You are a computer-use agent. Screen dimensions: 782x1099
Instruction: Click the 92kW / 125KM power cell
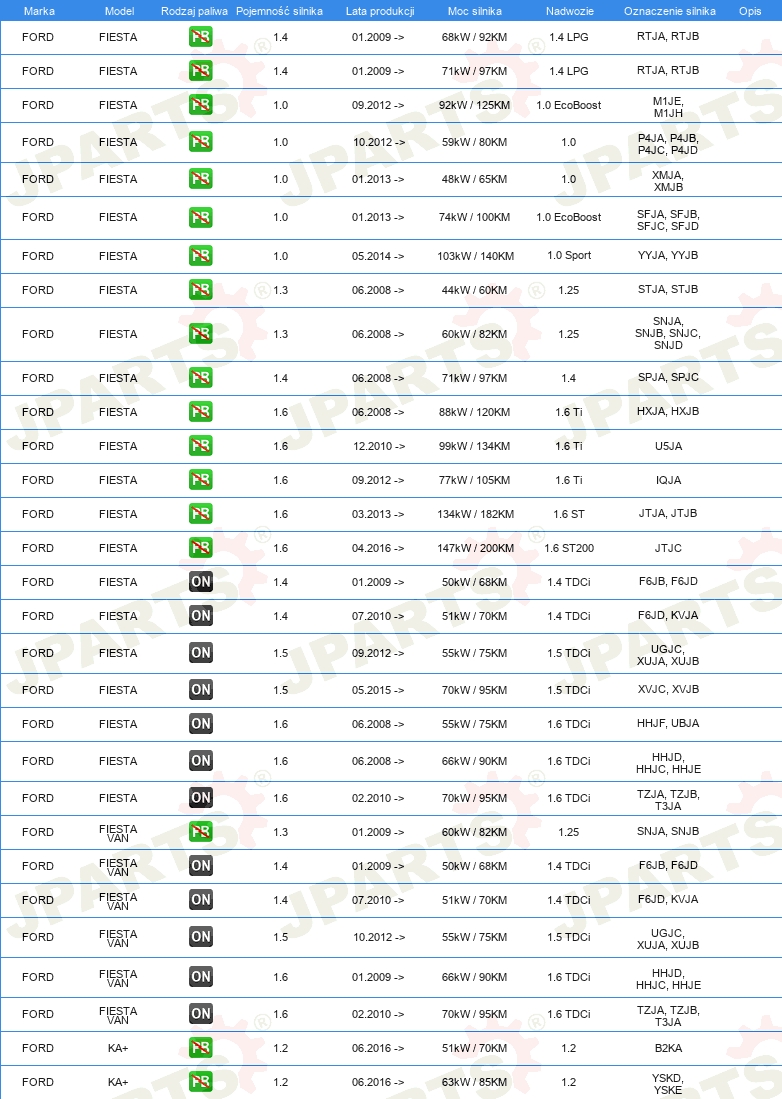(474, 105)
